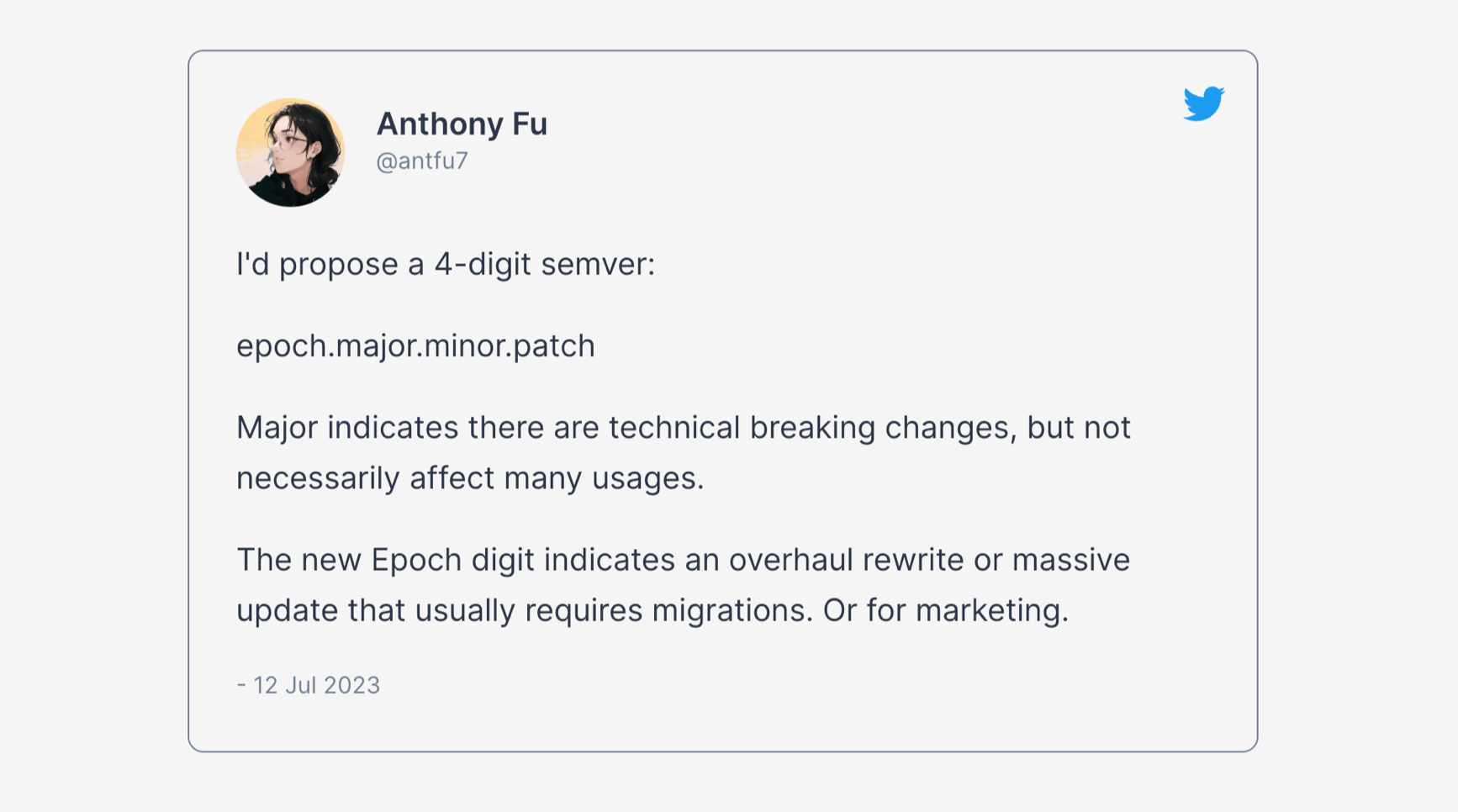Click the line 'necessarily affect many usages.'
This screenshot has width=1458, height=812.
[469, 478]
